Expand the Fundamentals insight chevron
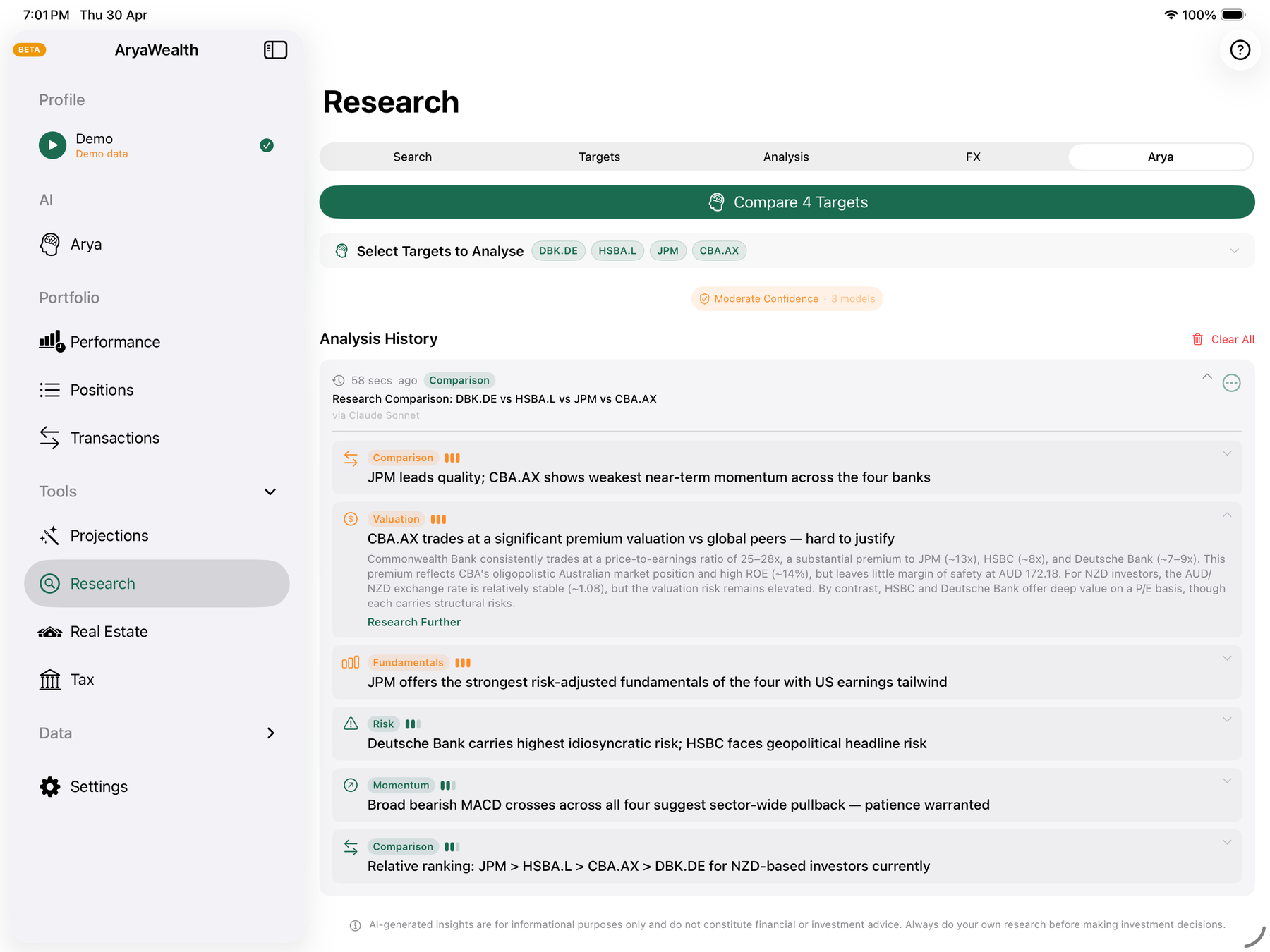This screenshot has width=1270, height=952. 1227,658
